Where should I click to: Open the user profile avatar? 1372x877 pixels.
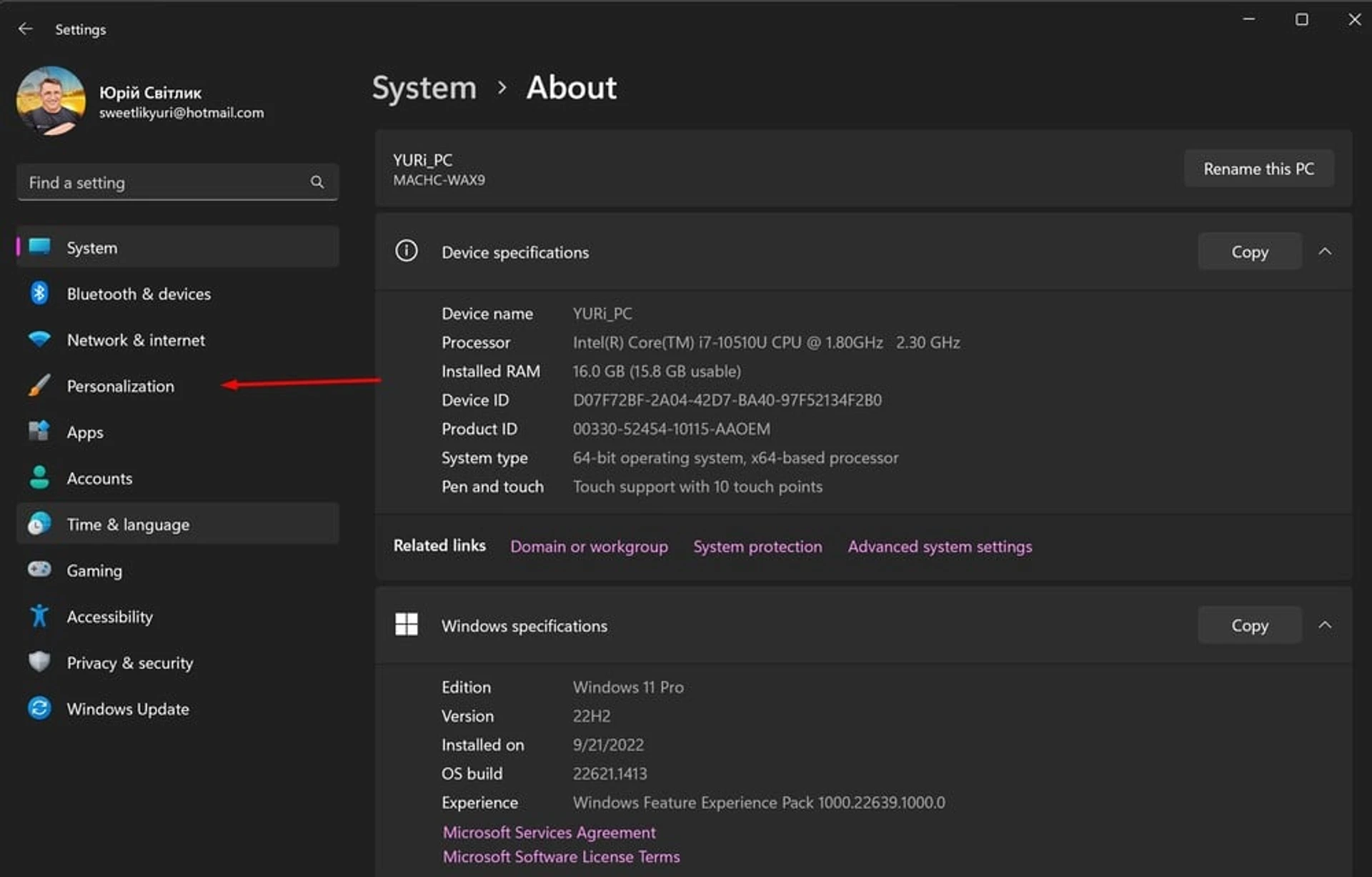(51, 101)
